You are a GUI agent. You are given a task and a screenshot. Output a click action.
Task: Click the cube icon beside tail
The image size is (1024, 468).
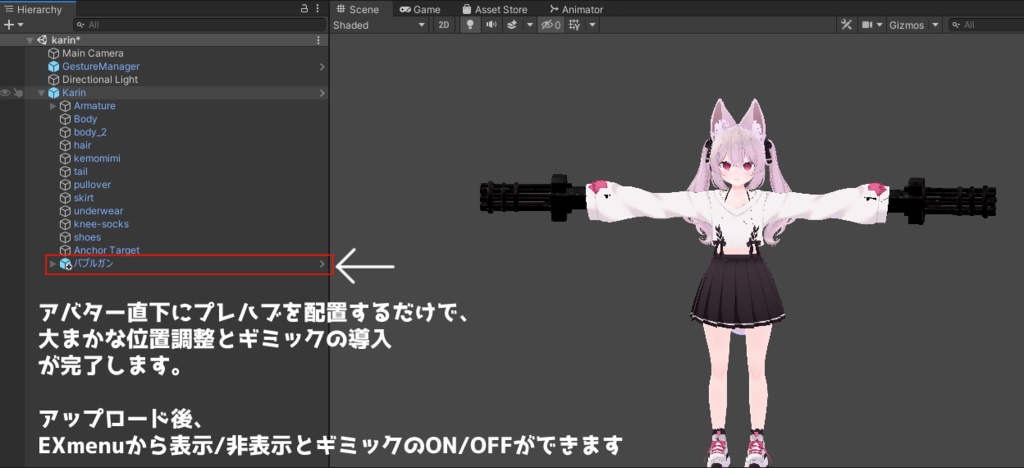tap(65, 171)
